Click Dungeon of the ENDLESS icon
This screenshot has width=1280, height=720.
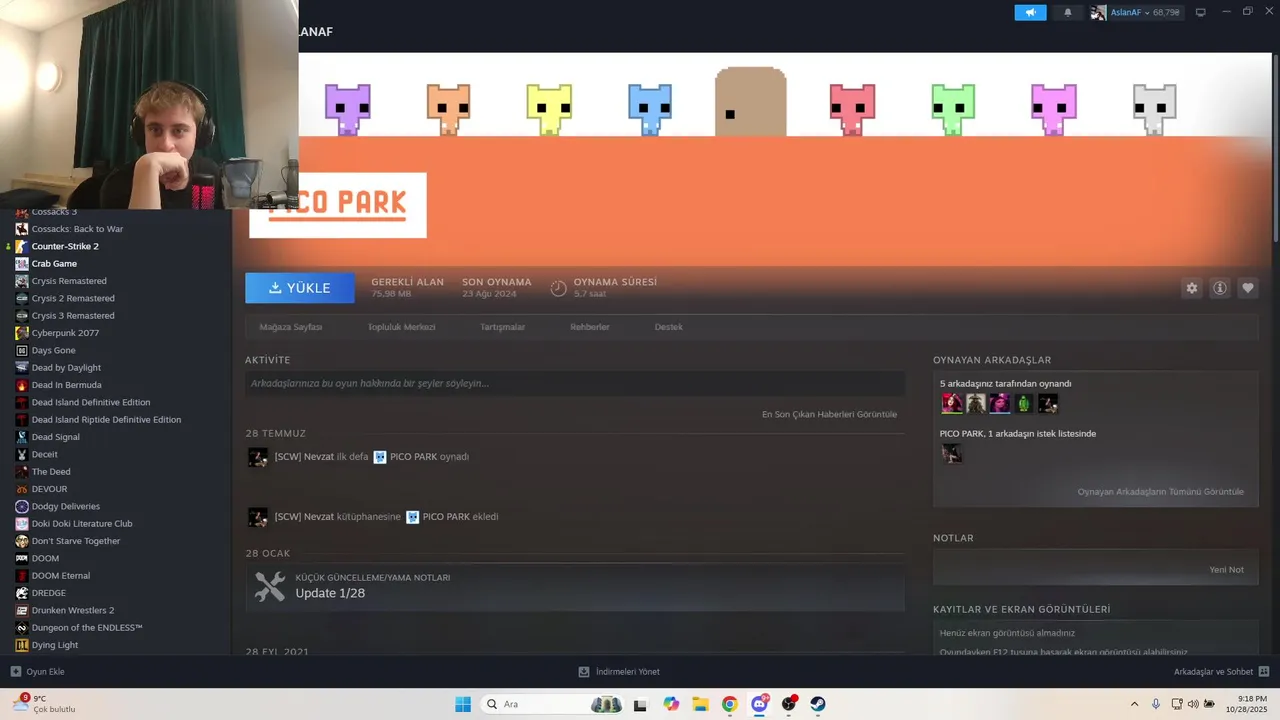pos(22,628)
